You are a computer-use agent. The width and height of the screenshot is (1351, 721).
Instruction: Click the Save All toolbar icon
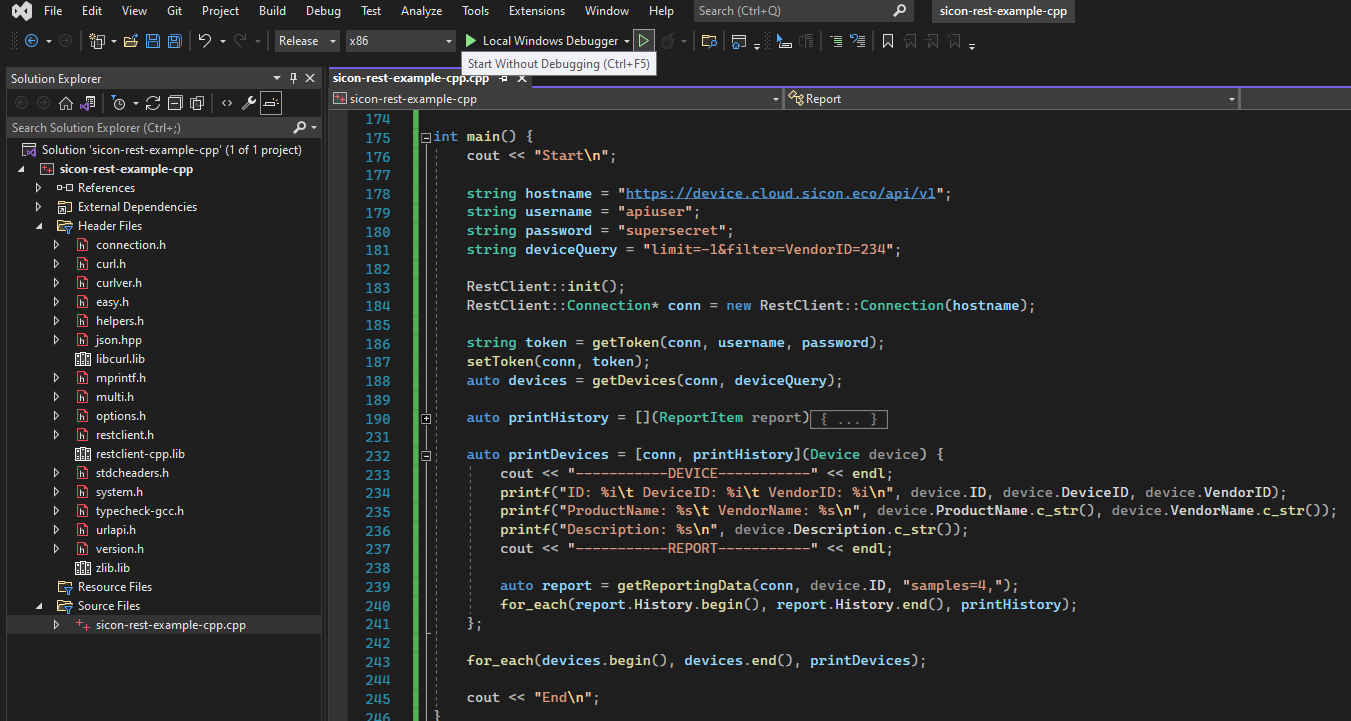pos(175,41)
